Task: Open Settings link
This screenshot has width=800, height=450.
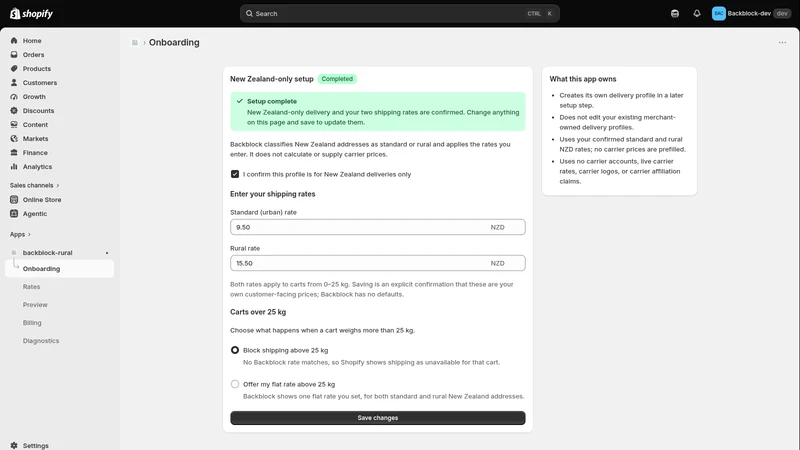Action: coord(36,445)
